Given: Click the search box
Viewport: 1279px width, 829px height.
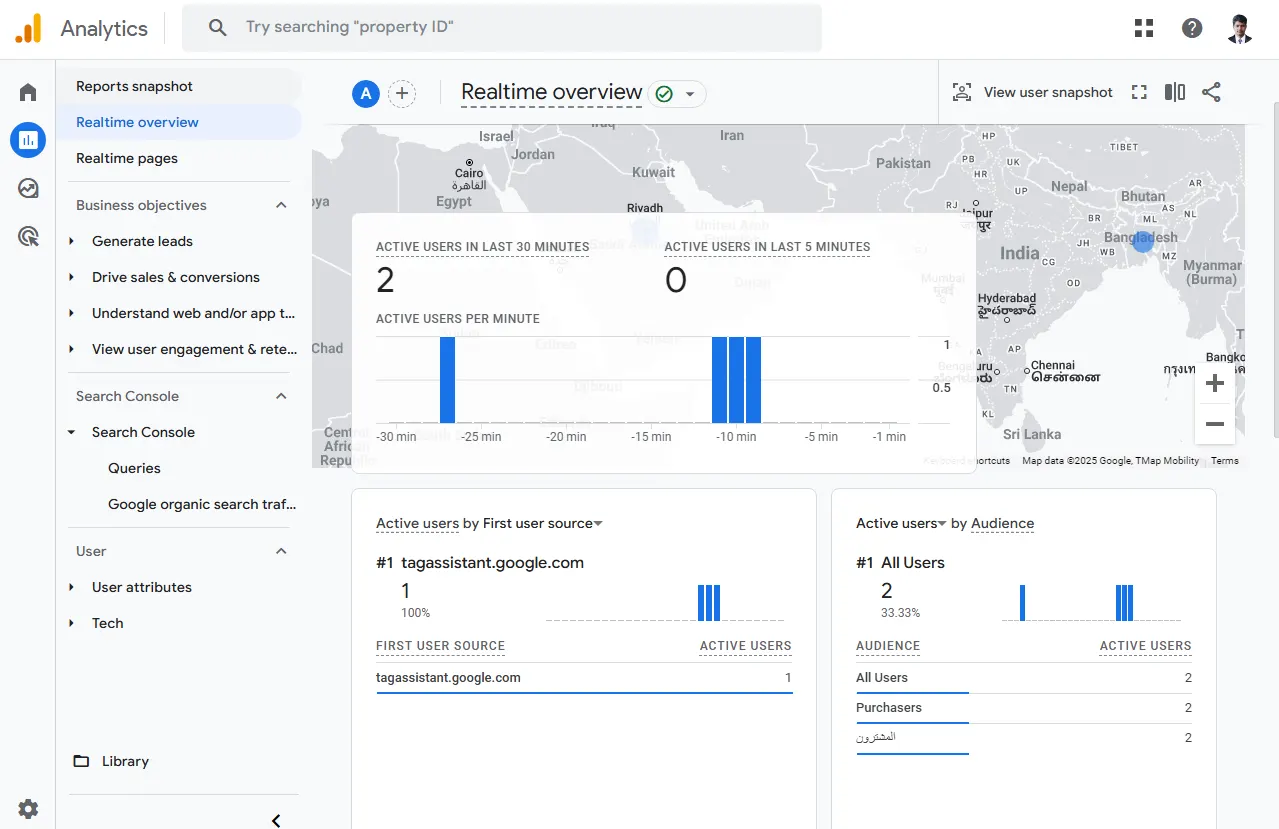Looking at the screenshot, I should [502, 27].
